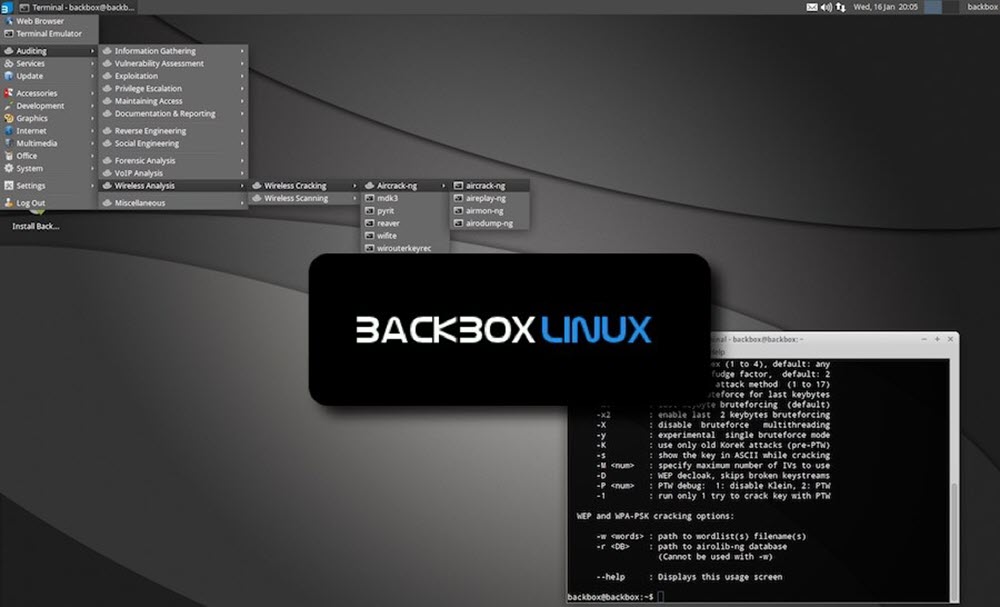Open the Vulnerability Assessment submenu
Viewport: 1000px width, 607px height.
pyautogui.click(x=173, y=64)
